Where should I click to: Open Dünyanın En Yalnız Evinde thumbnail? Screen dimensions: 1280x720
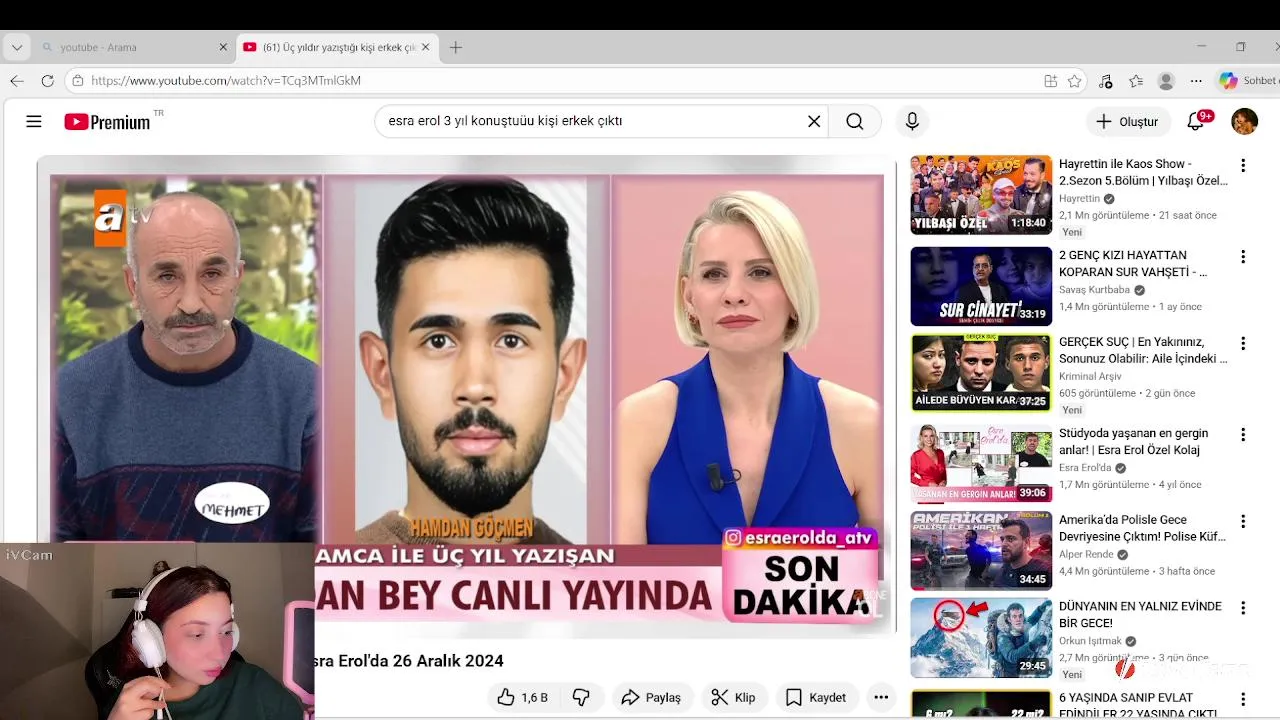point(981,638)
